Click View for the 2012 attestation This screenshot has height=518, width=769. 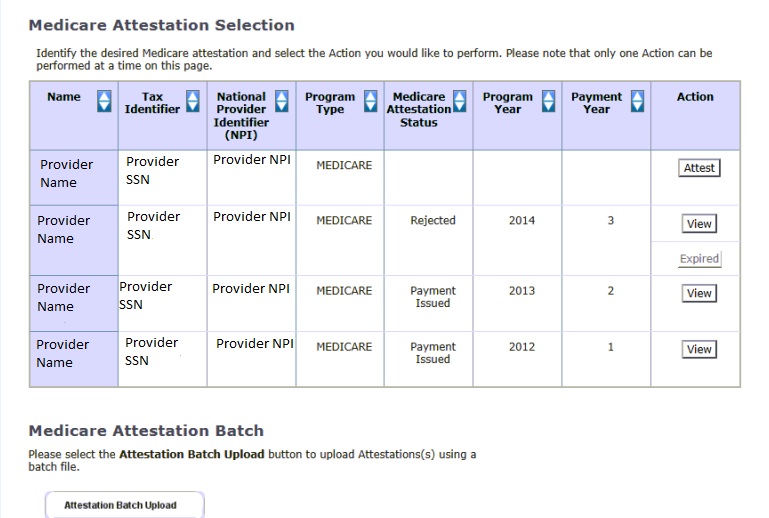coord(699,349)
